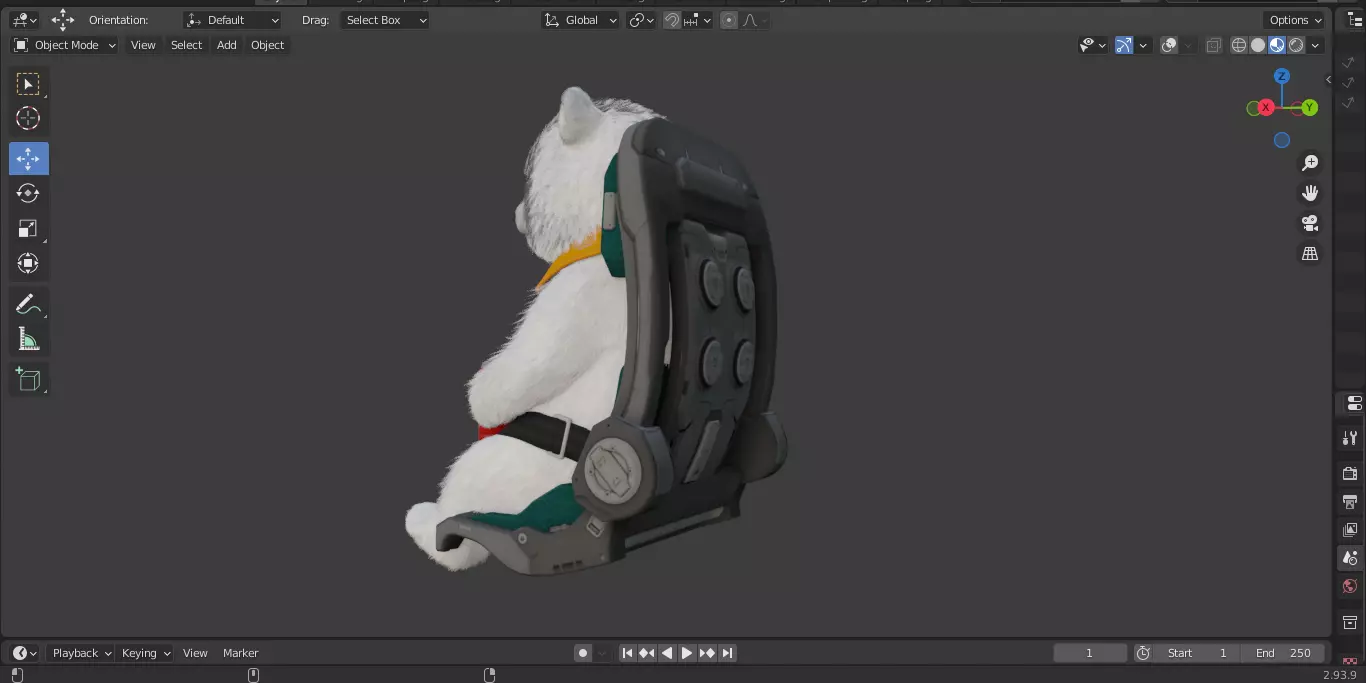Select the Move tool
The image size is (1366, 683).
tap(28, 159)
